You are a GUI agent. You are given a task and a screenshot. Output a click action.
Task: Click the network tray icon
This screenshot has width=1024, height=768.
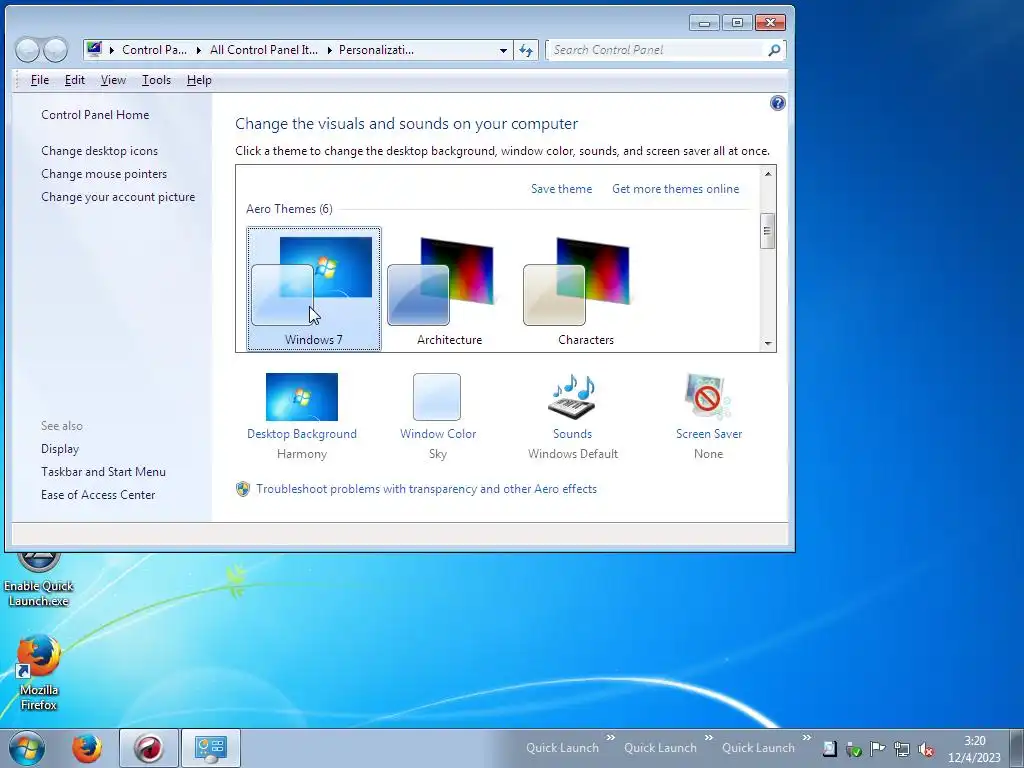click(902, 749)
